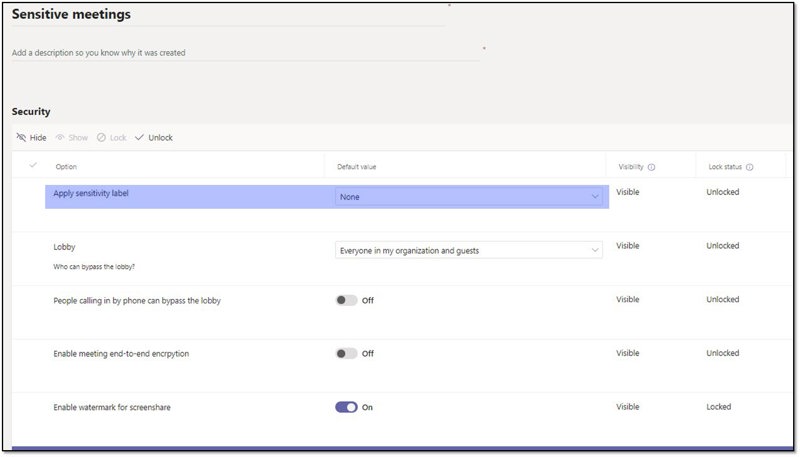This screenshot has height=457, width=800.
Task: Click the sensitivity label dropdown chevron
Action: 596,197
